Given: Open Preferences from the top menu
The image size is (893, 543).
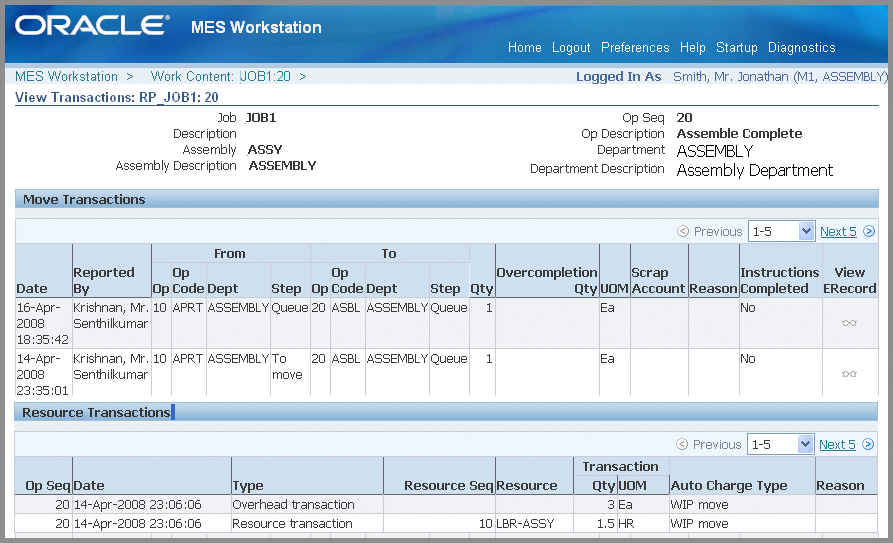Looking at the screenshot, I should click(x=635, y=48).
